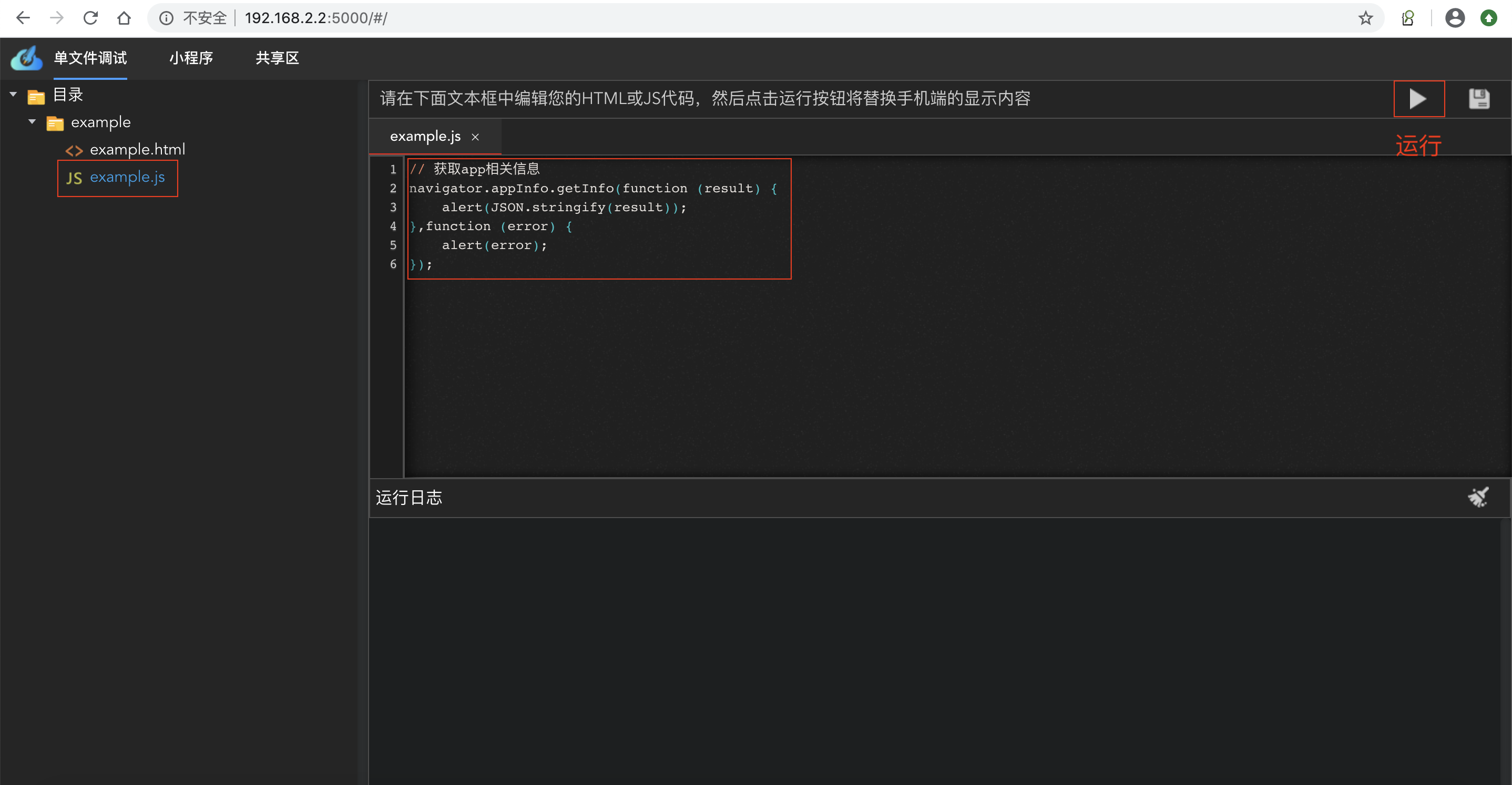Open the 小程序 tab
The height and width of the screenshot is (785, 1512).
tap(191, 58)
